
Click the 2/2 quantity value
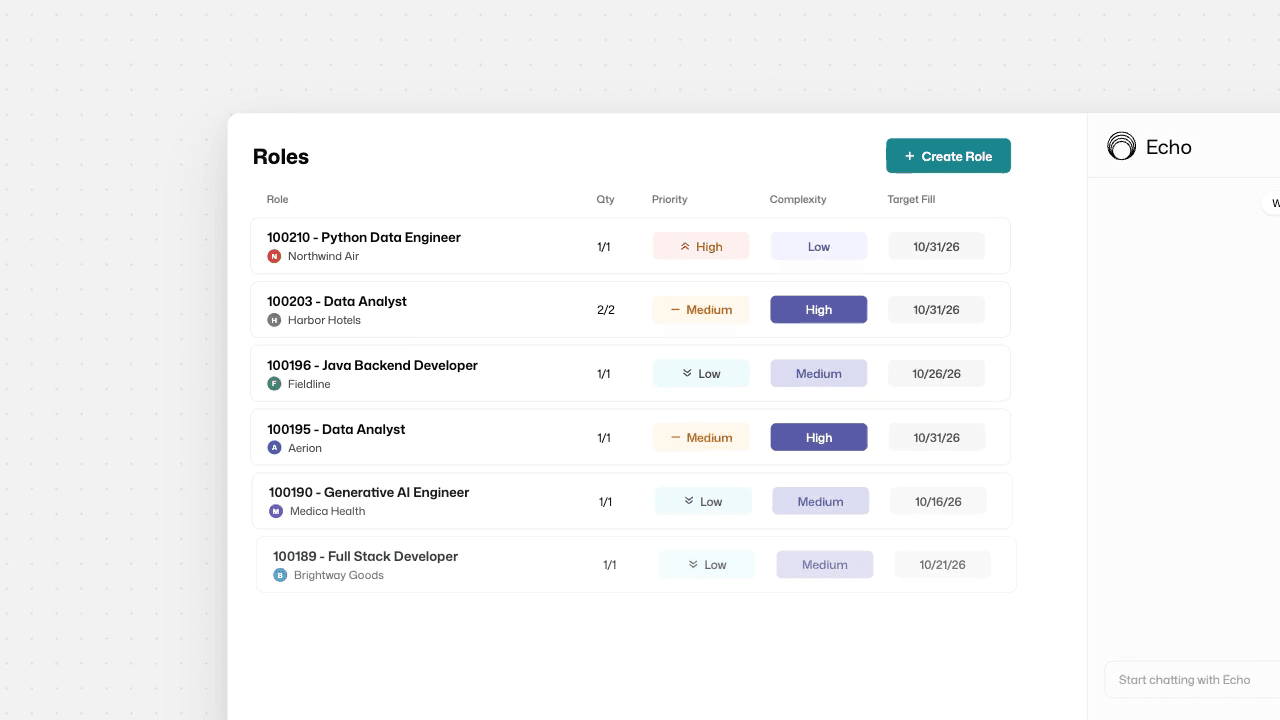coord(606,310)
